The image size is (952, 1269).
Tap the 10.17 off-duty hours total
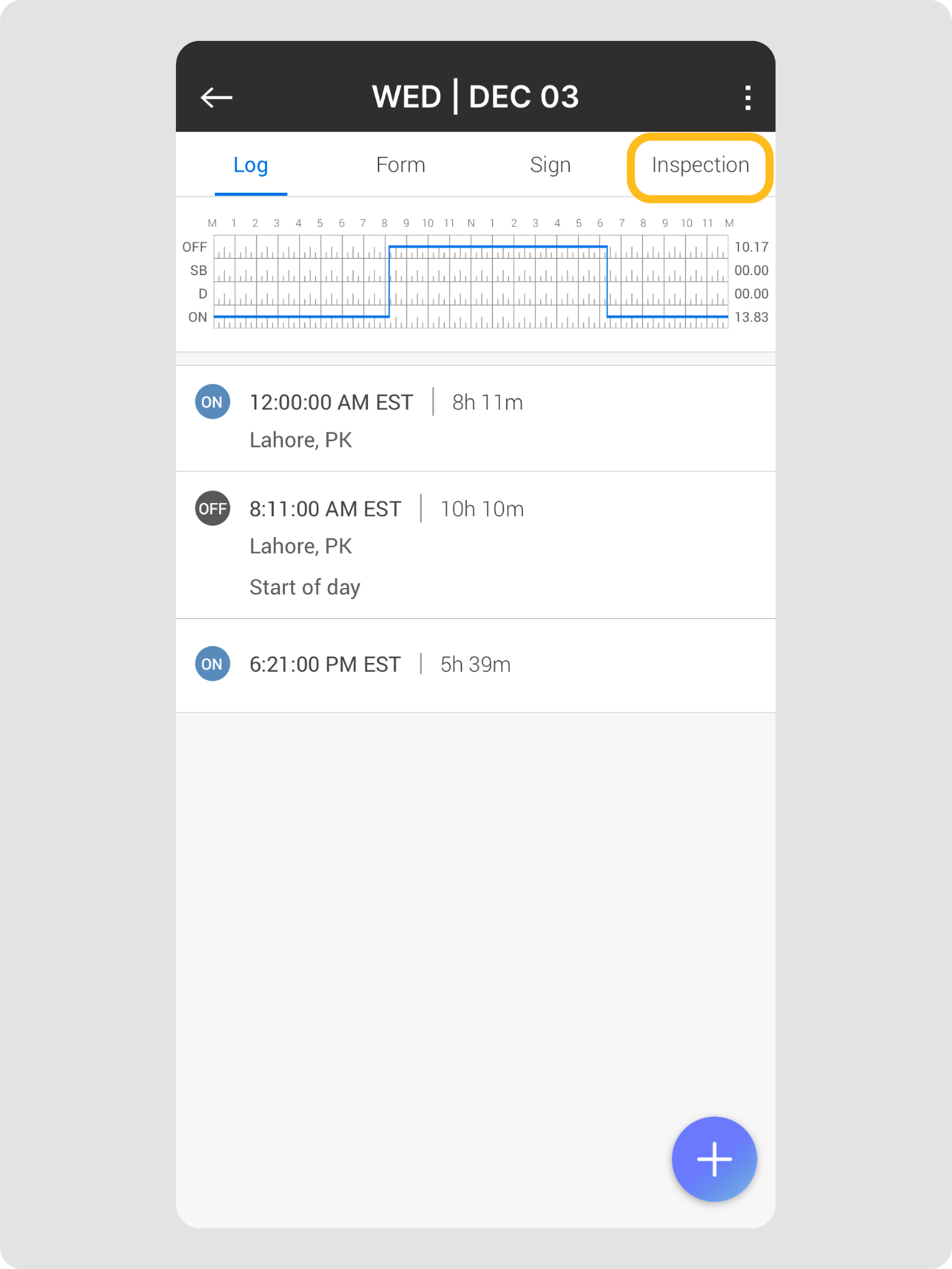coord(751,247)
